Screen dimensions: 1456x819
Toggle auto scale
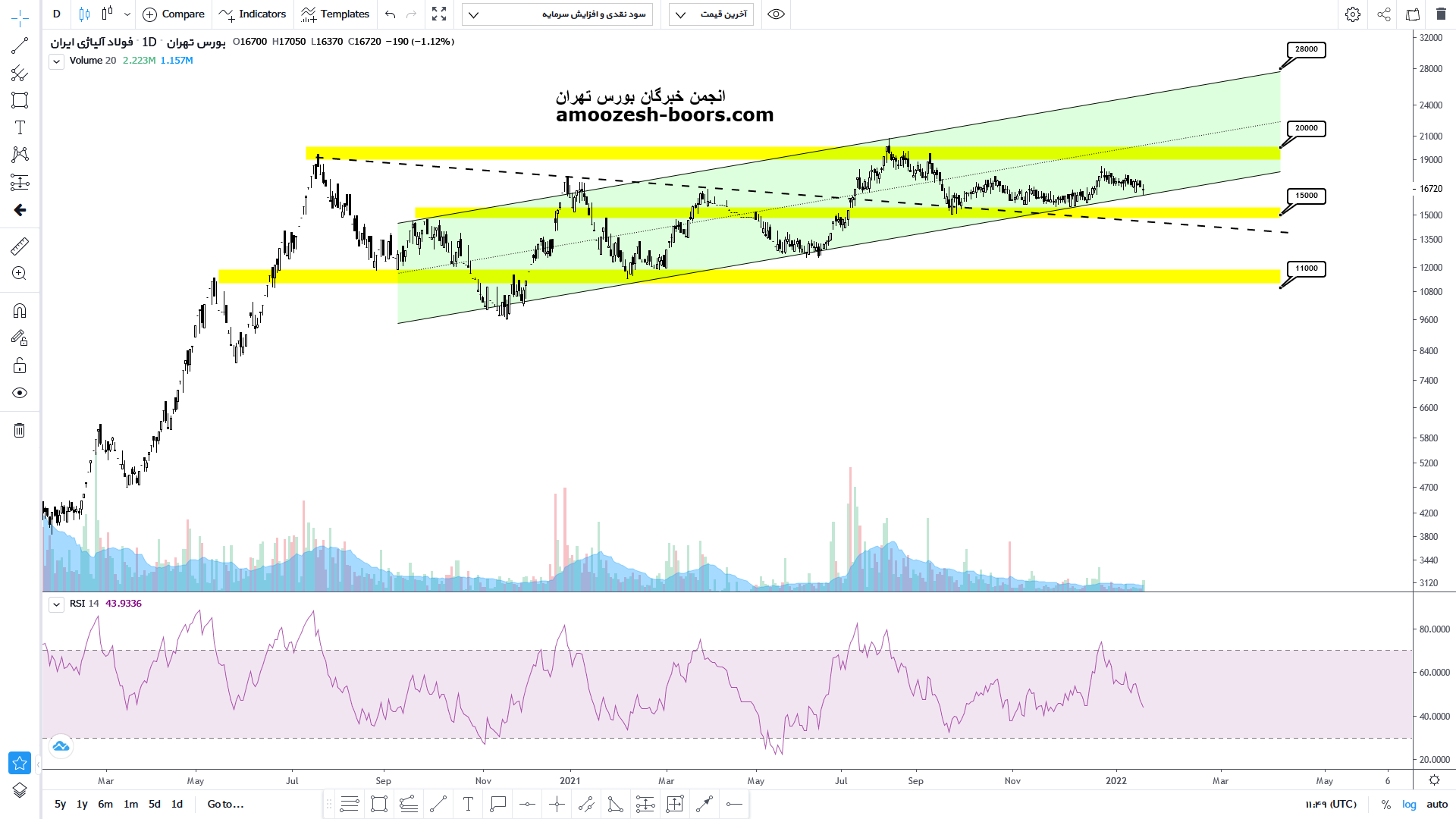1437,804
